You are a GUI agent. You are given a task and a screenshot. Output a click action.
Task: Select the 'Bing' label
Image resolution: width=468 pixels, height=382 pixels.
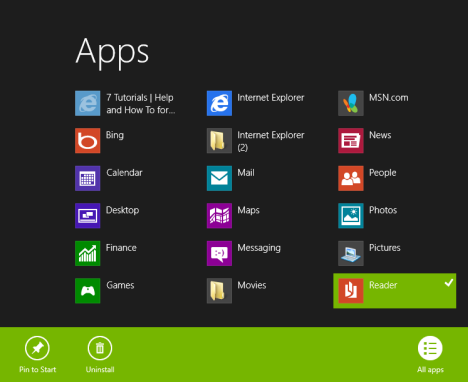tap(115, 135)
